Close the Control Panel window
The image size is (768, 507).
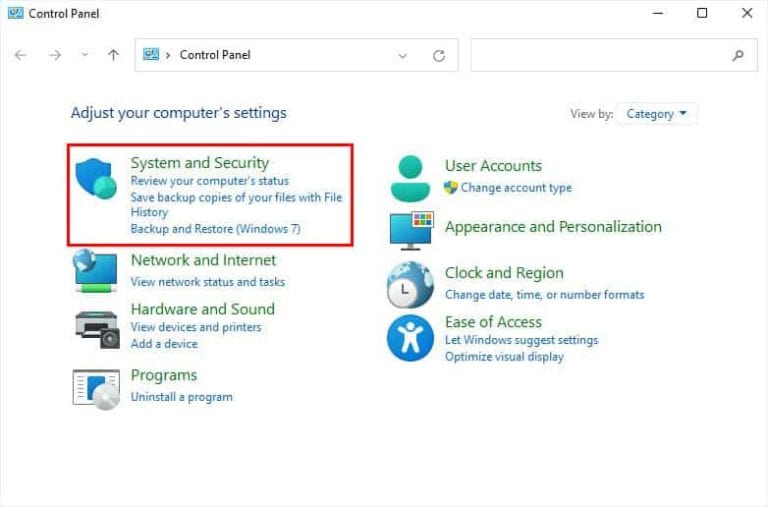[746, 13]
